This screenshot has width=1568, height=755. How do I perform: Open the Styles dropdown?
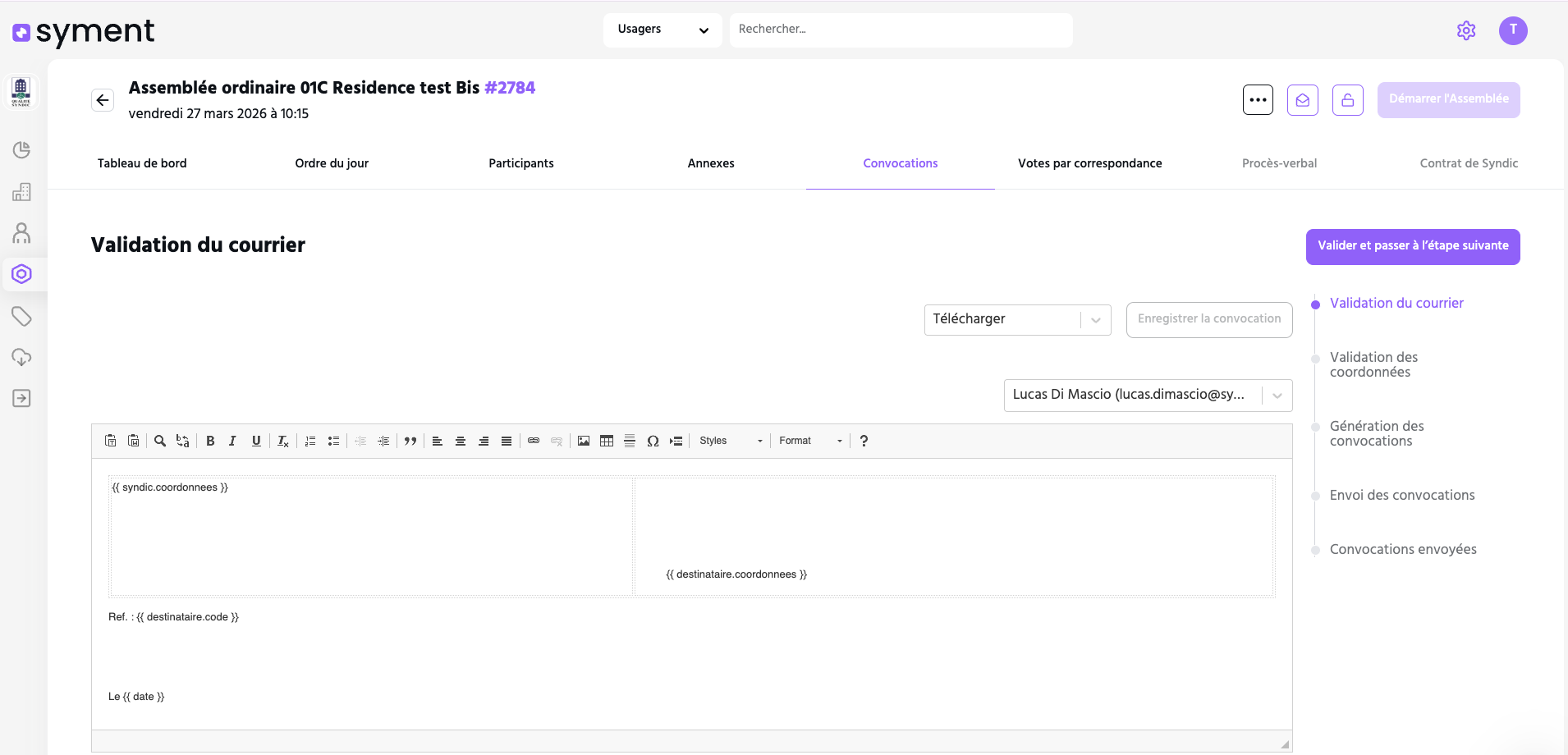pyautogui.click(x=731, y=441)
